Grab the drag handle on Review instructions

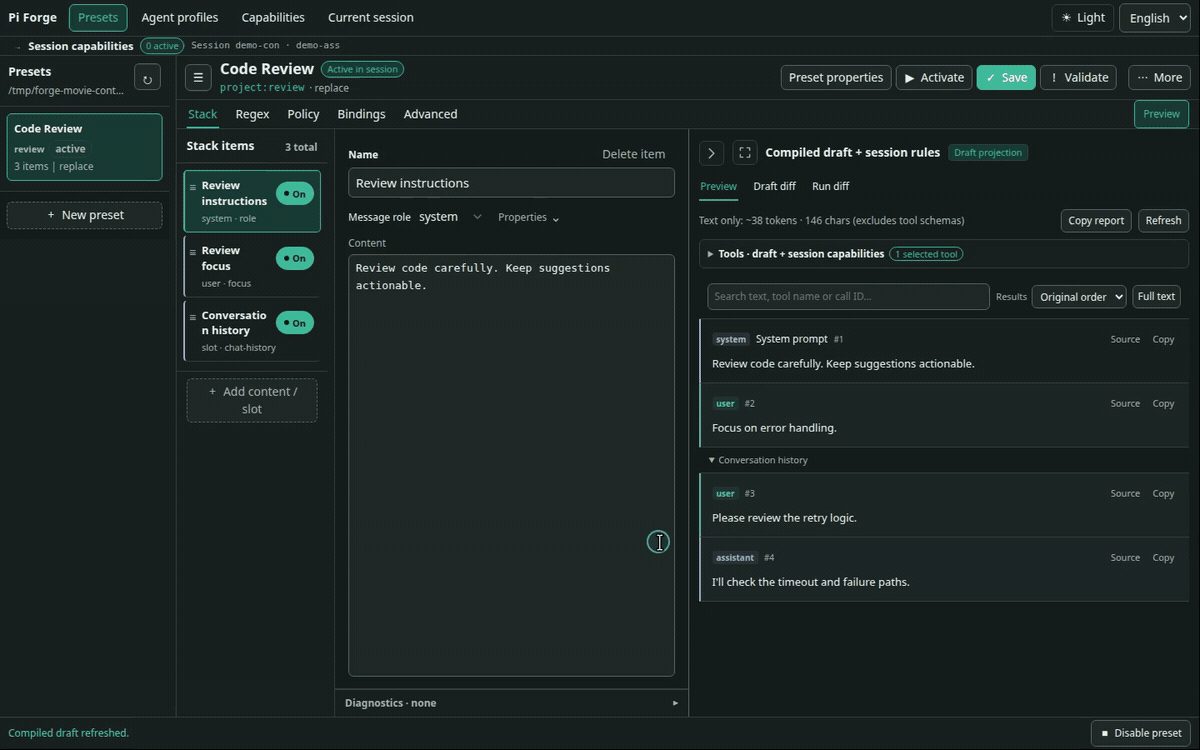(x=193, y=187)
